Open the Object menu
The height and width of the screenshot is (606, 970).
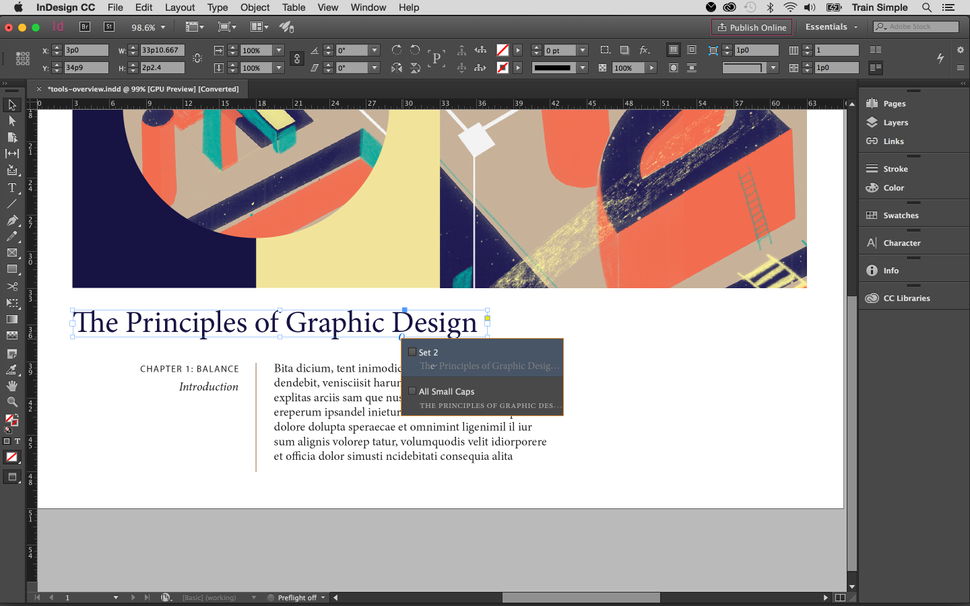pyautogui.click(x=254, y=7)
